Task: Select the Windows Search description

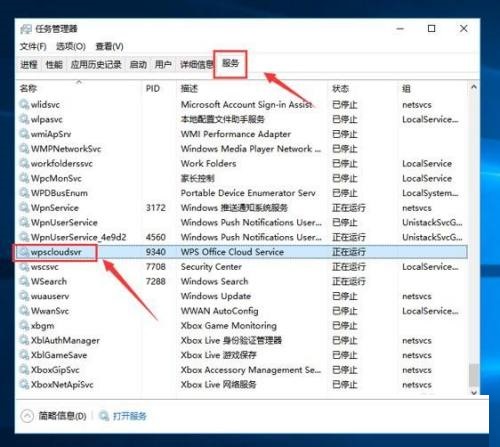Action: [x=214, y=281]
